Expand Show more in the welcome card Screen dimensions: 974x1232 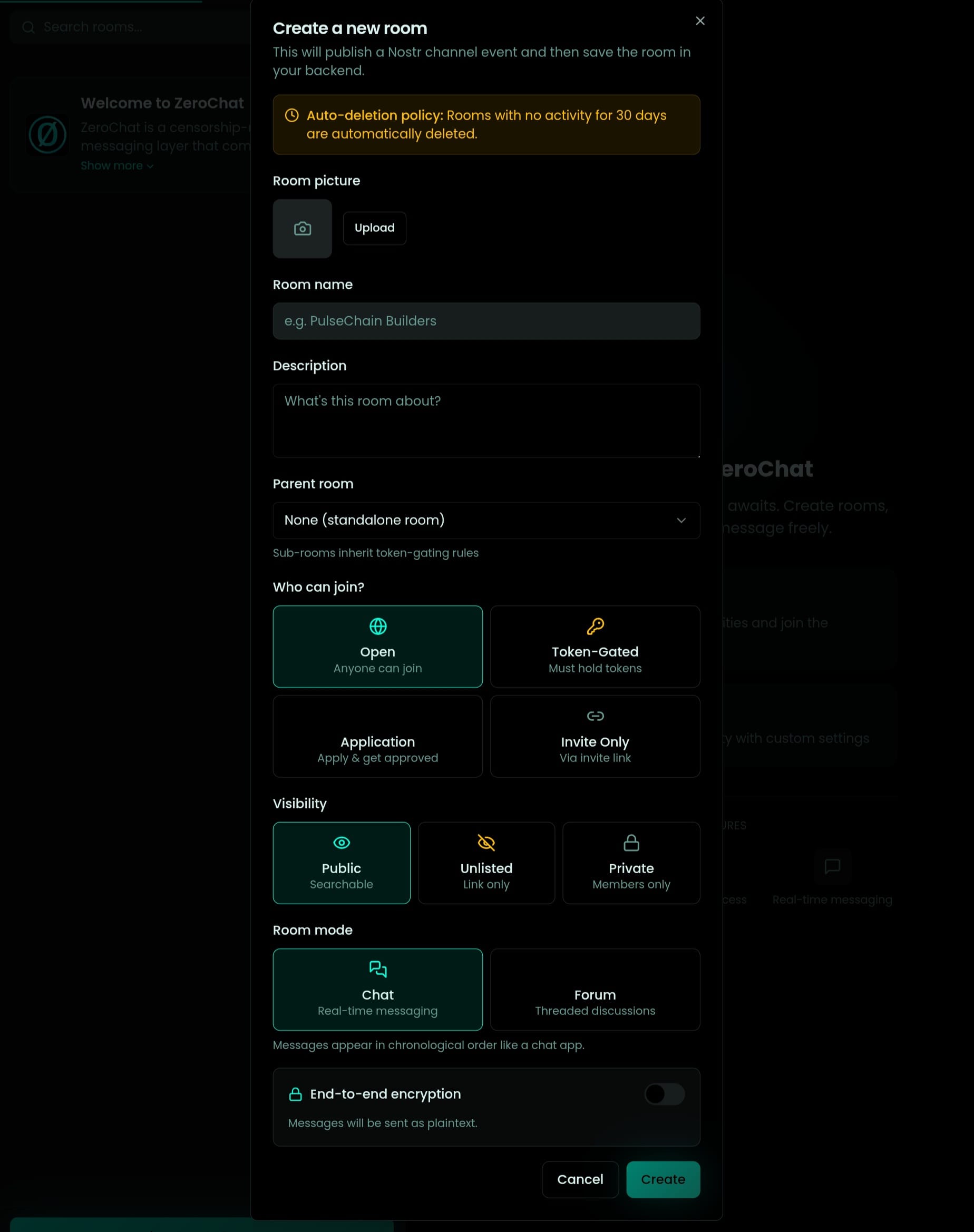pos(117,166)
